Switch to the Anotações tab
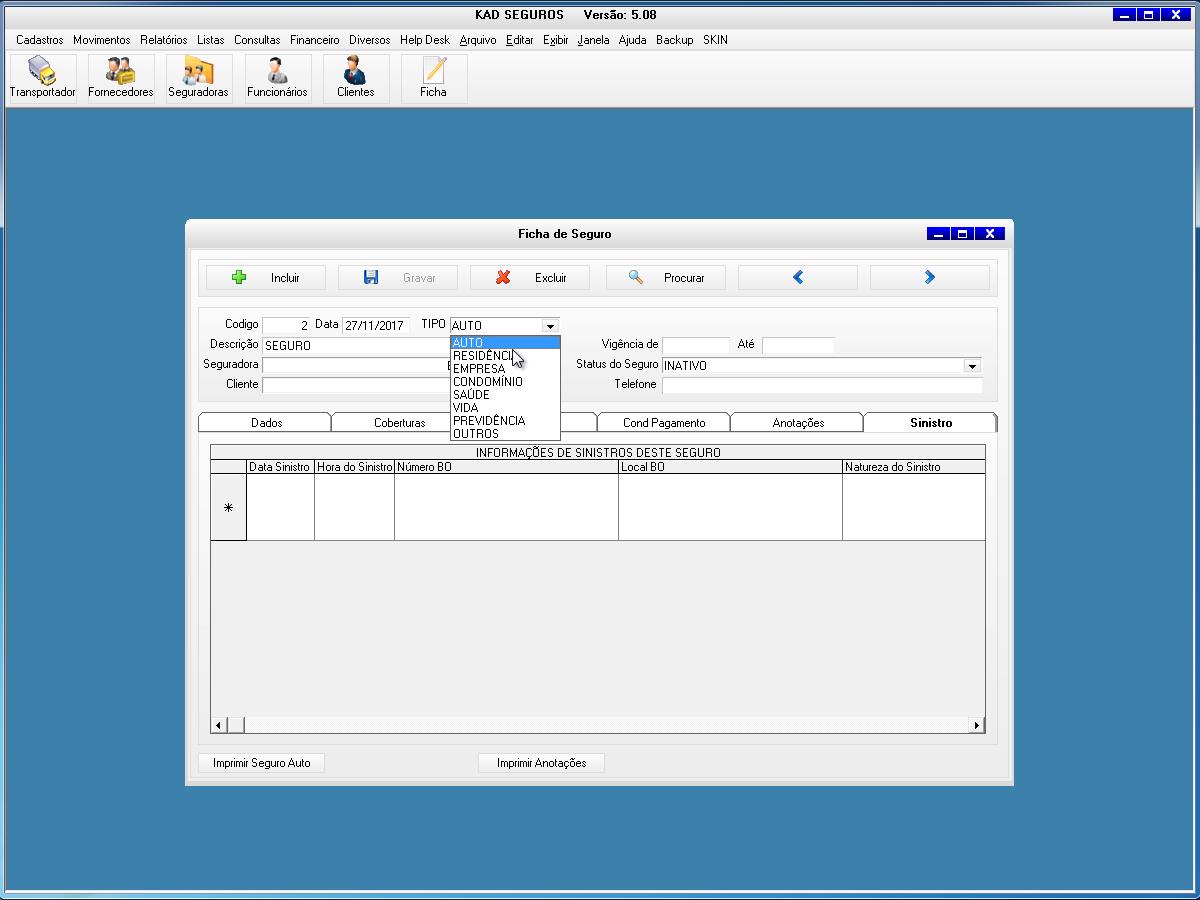Image resolution: width=1200 pixels, height=900 pixels. tap(798, 423)
